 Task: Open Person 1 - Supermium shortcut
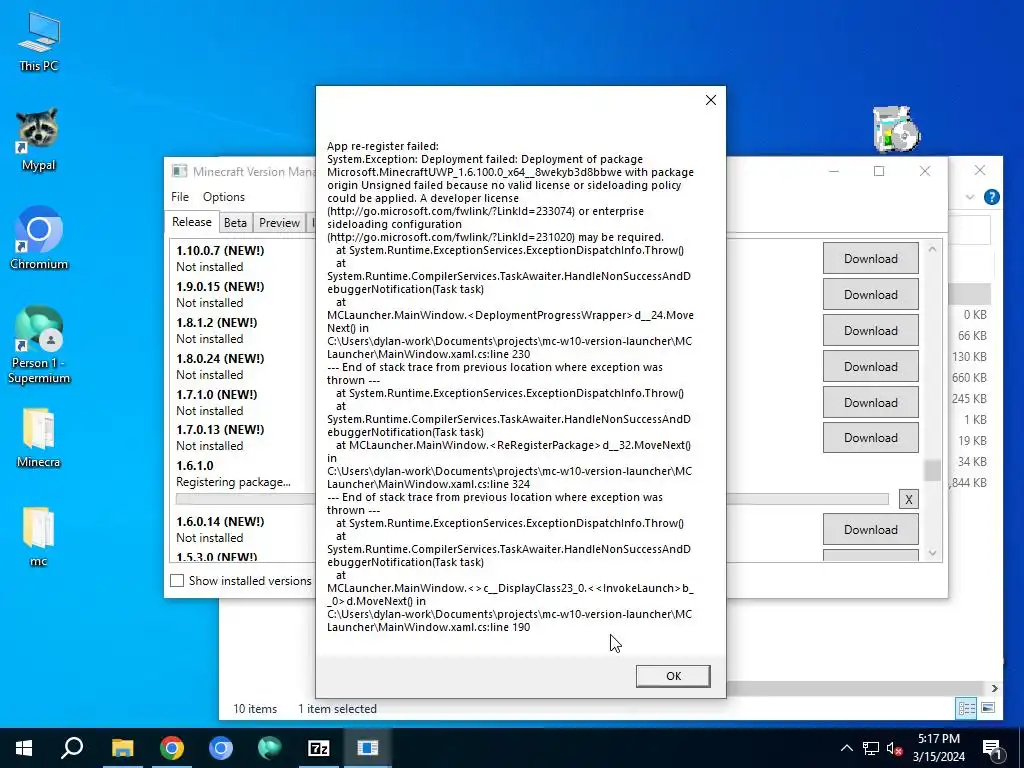click(x=39, y=345)
